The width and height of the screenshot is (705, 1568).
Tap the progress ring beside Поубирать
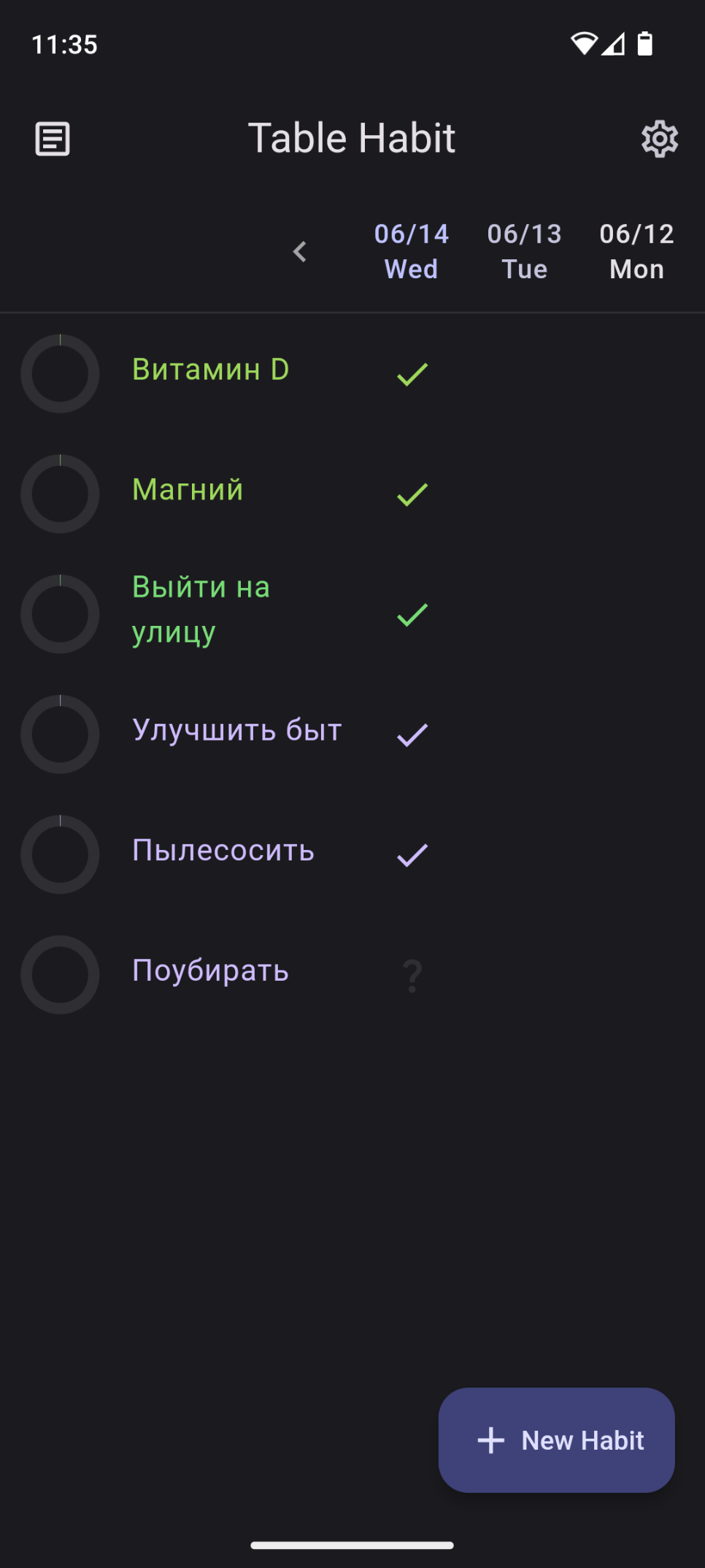click(60, 975)
